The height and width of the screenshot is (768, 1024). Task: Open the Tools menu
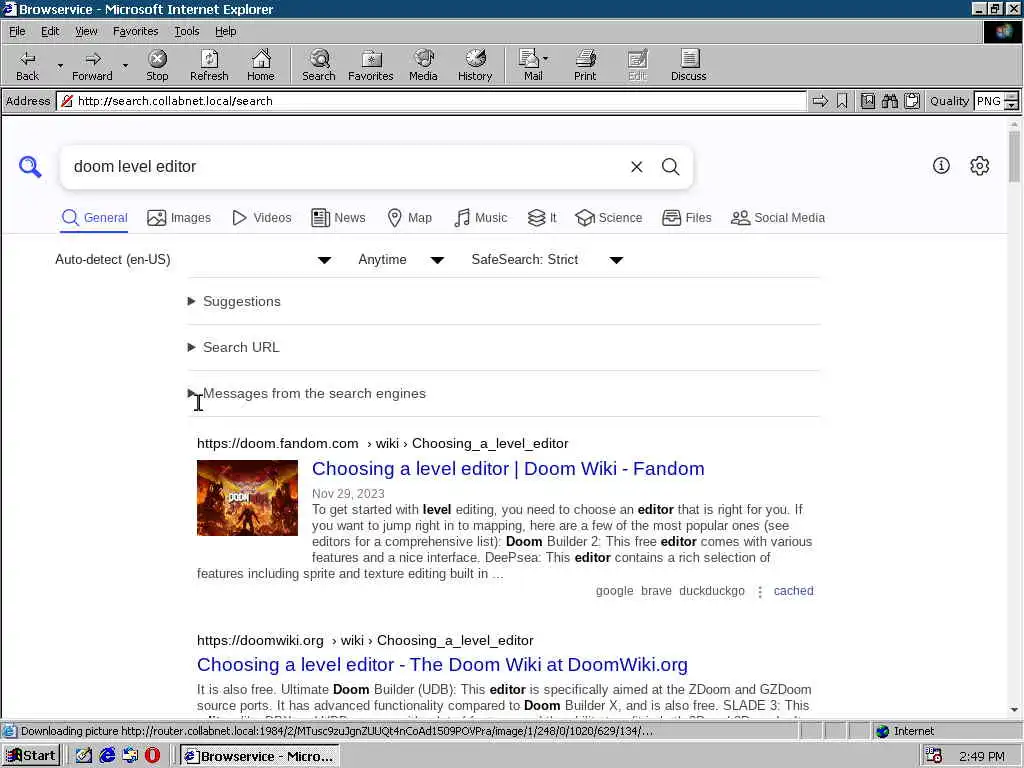click(x=186, y=31)
